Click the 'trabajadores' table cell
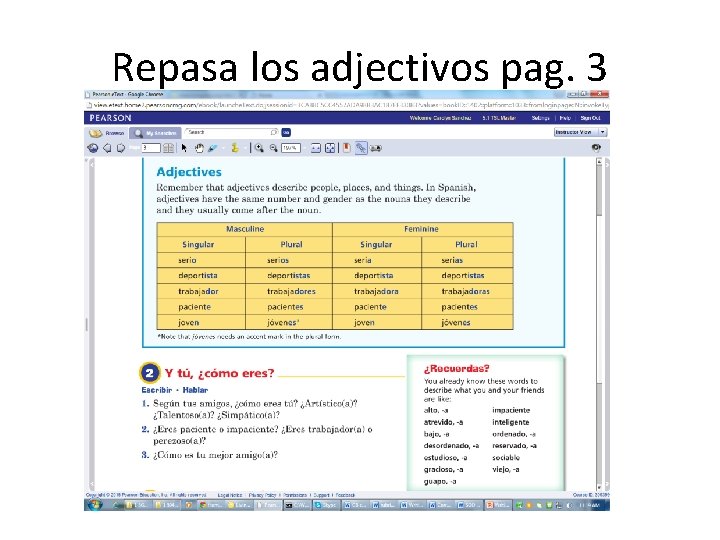The image size is (720, 540). (x=291, y=292)
